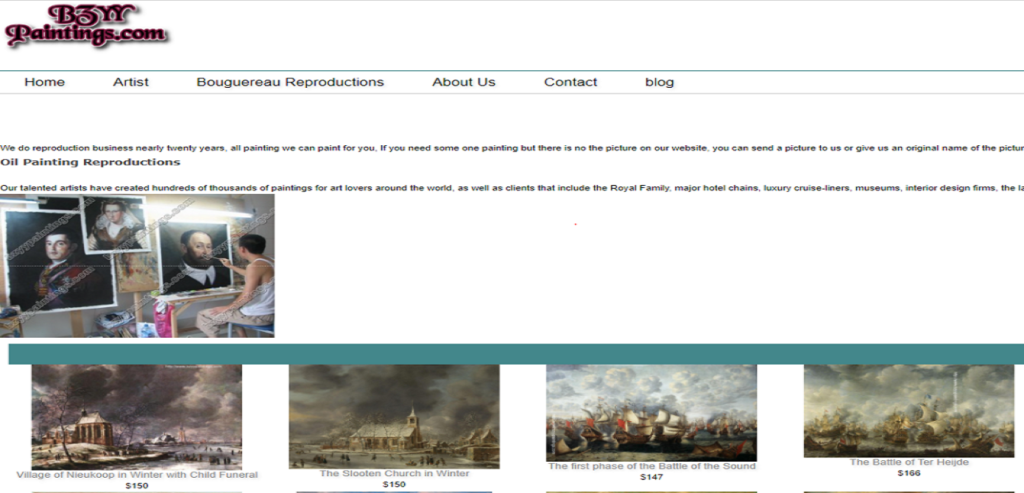This screenshot has width=1024, height=493.
Task: Go to the Home page
Action: coord(44,82)
